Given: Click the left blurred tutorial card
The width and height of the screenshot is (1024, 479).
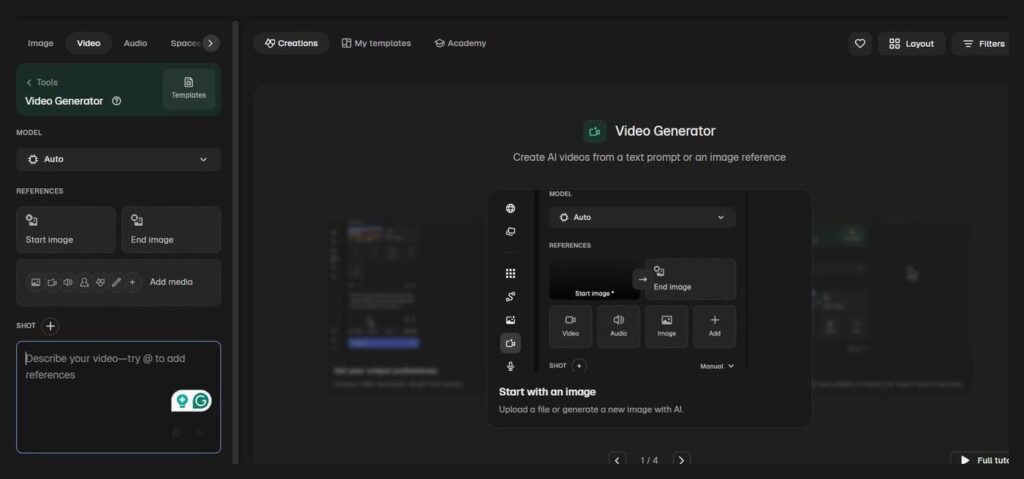Looking at the screenshot, I should (x=408, y=306).
